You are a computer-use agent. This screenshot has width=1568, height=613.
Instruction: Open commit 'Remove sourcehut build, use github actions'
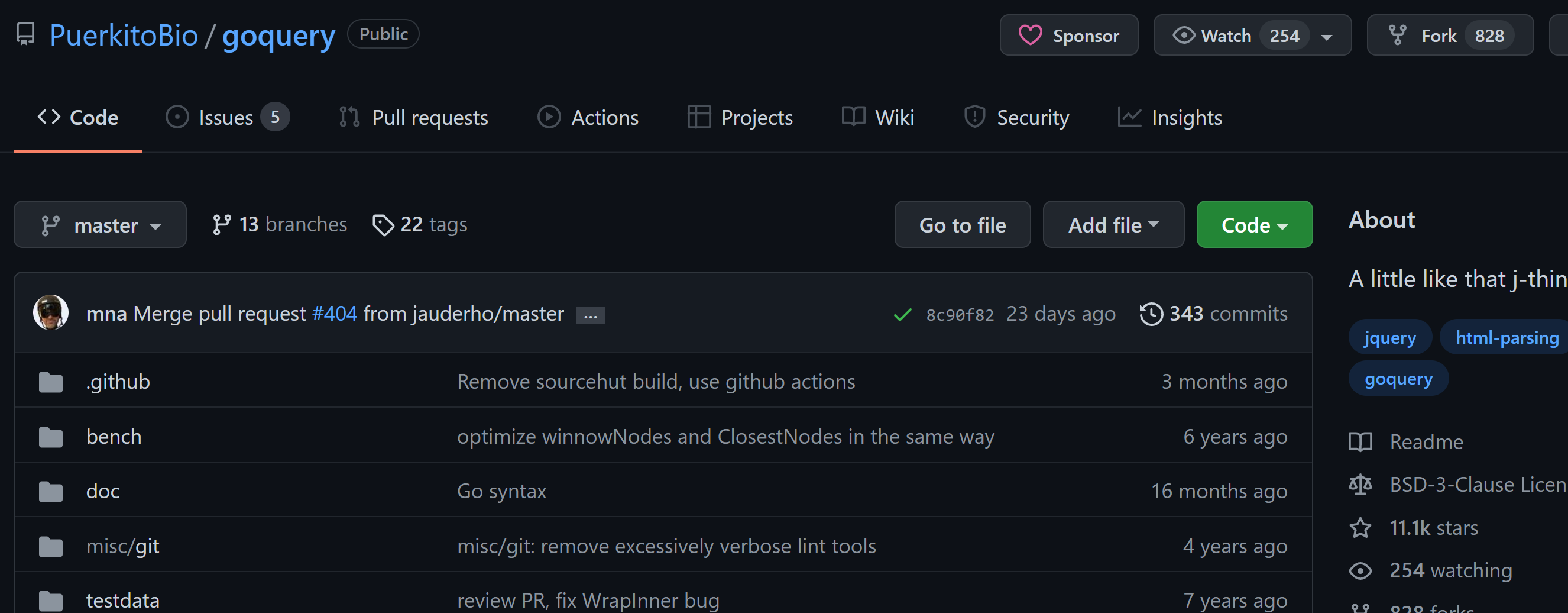[x=656, y=382]
